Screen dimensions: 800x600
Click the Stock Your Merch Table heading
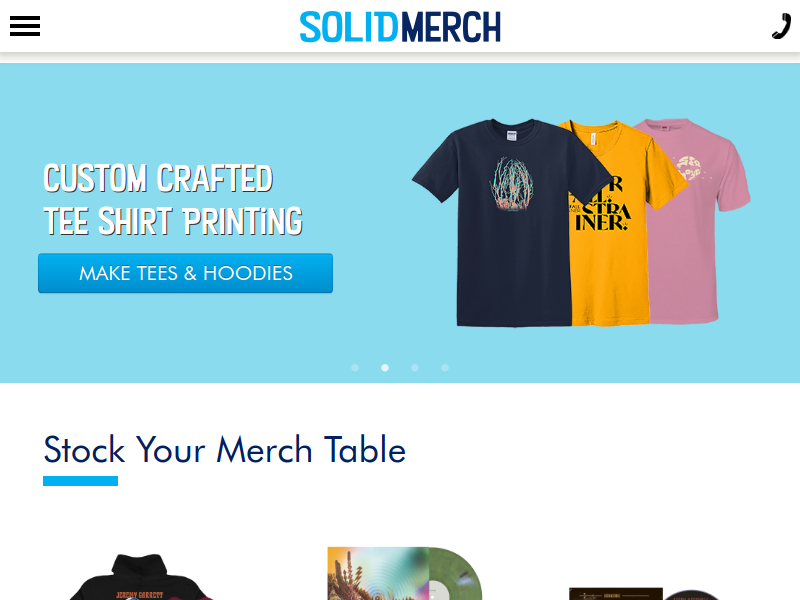coord(224,449)
